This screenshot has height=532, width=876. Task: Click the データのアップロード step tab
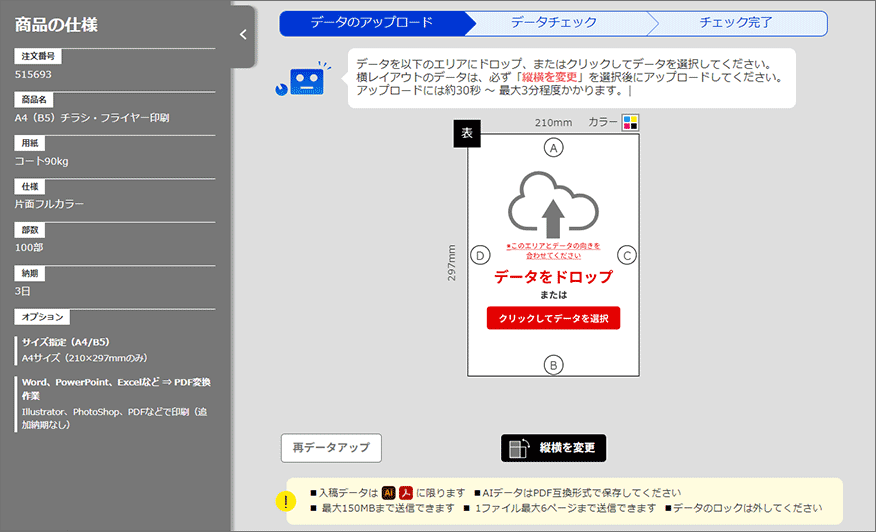tap(372, 23)
